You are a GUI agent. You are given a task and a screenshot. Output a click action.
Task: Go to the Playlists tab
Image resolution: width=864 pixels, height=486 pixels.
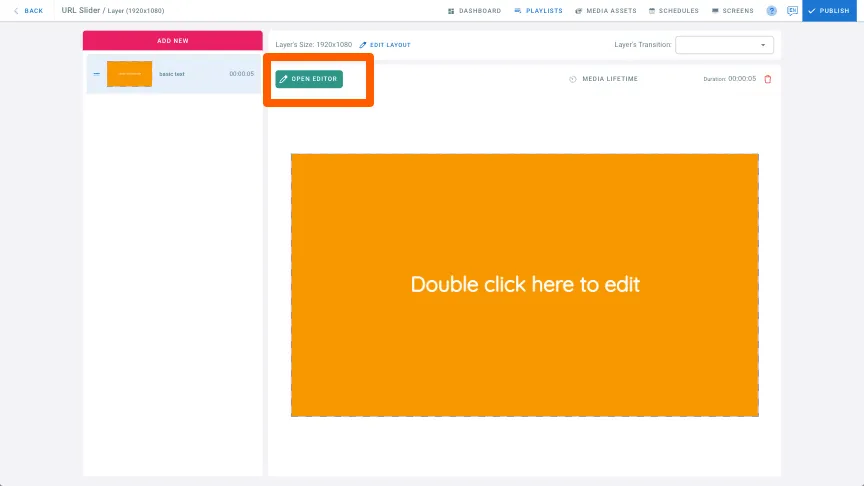538,11
